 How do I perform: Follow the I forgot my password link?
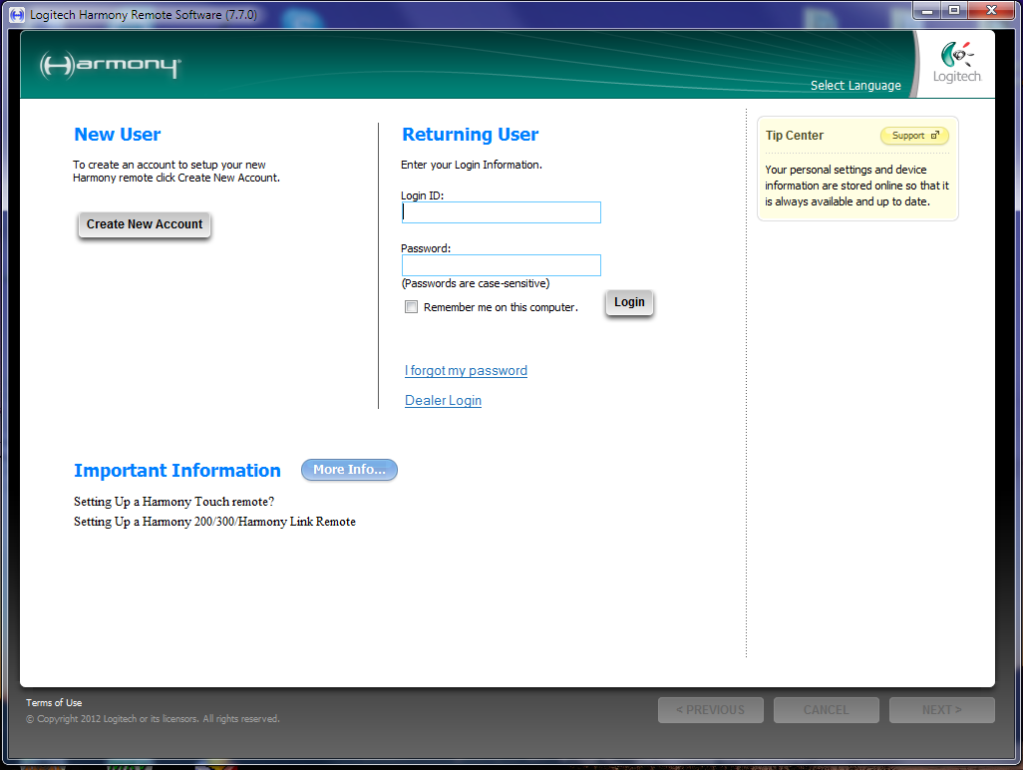click(466, 371)
